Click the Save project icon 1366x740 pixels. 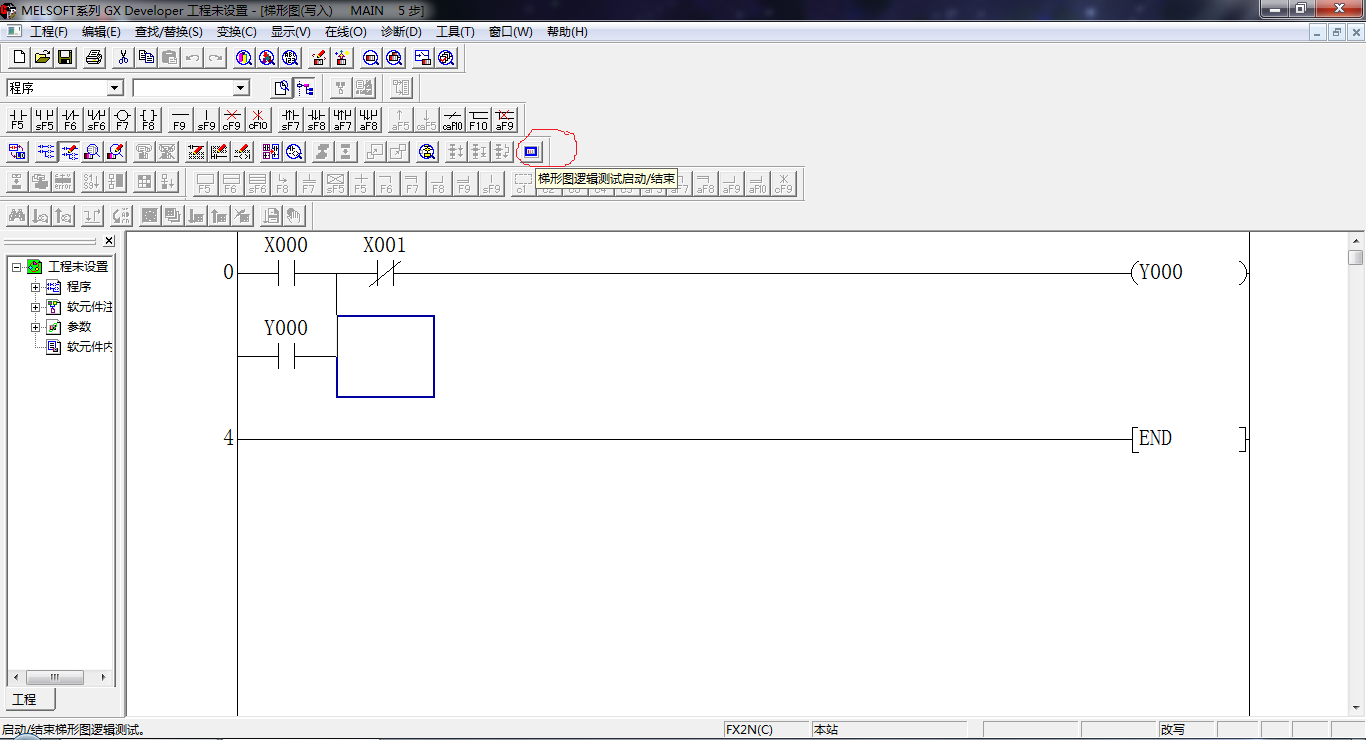(x=65, y=58)
